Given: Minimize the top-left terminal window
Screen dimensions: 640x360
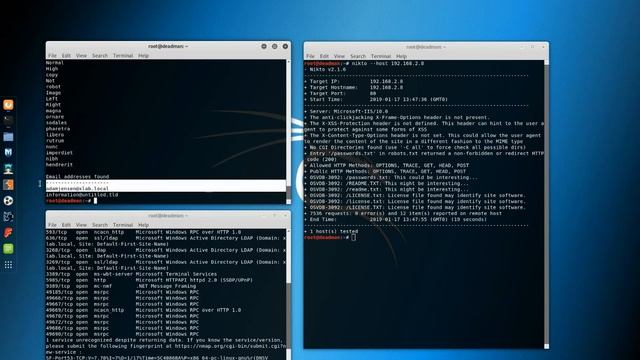Looking at the screenshot, I should (264, 47).
